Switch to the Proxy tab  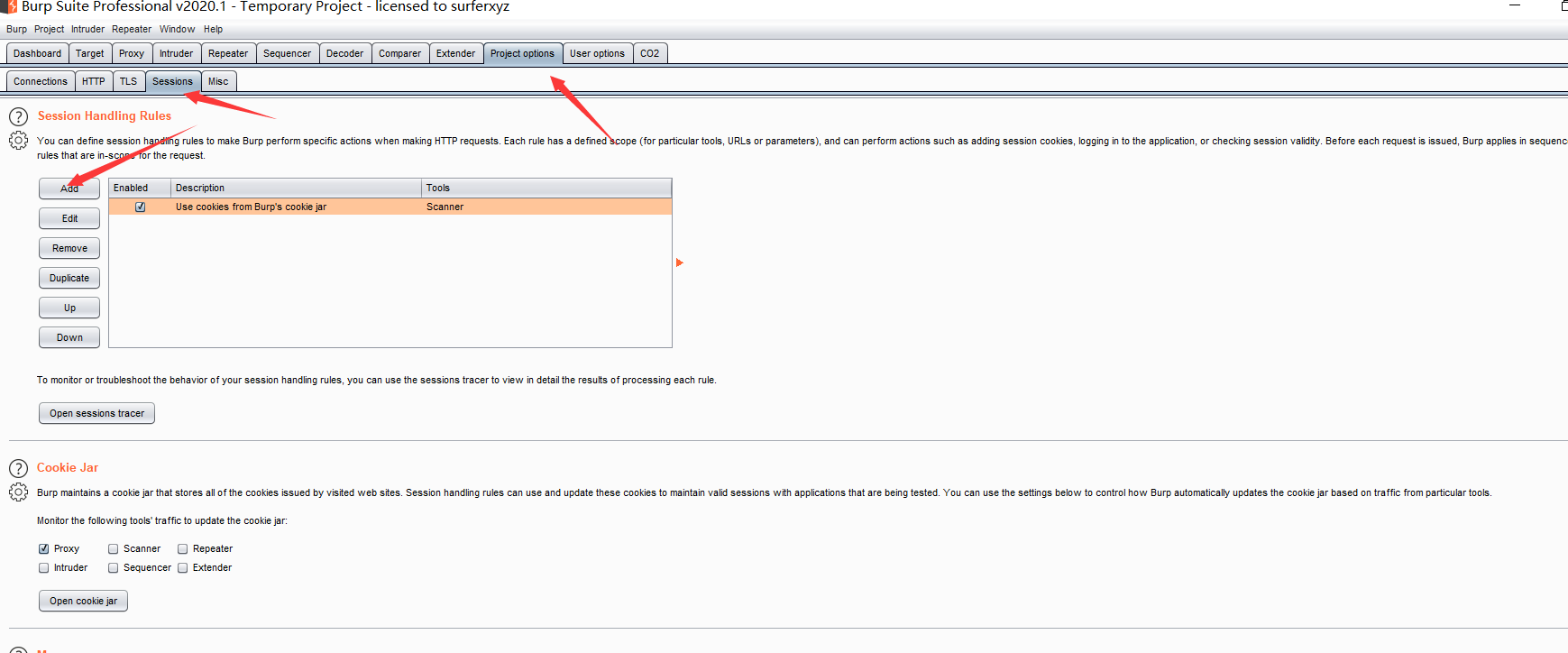coord(132,53)
